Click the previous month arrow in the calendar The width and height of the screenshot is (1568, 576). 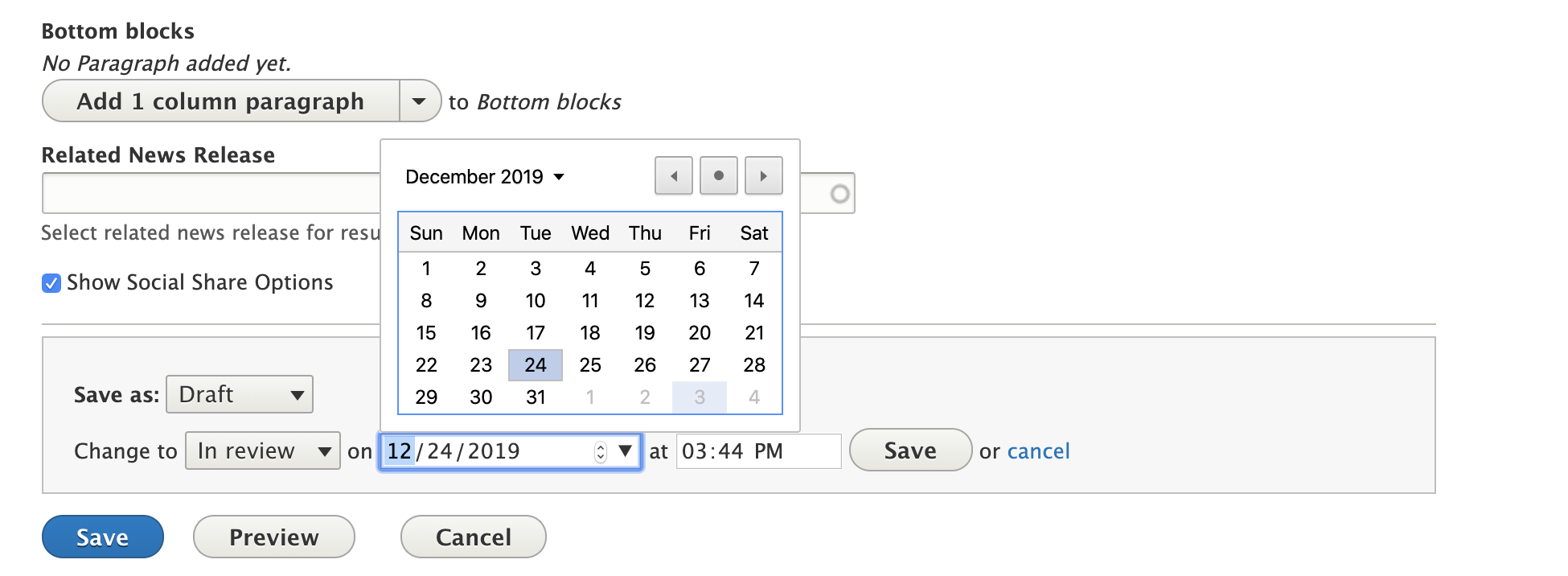(674, 175)
